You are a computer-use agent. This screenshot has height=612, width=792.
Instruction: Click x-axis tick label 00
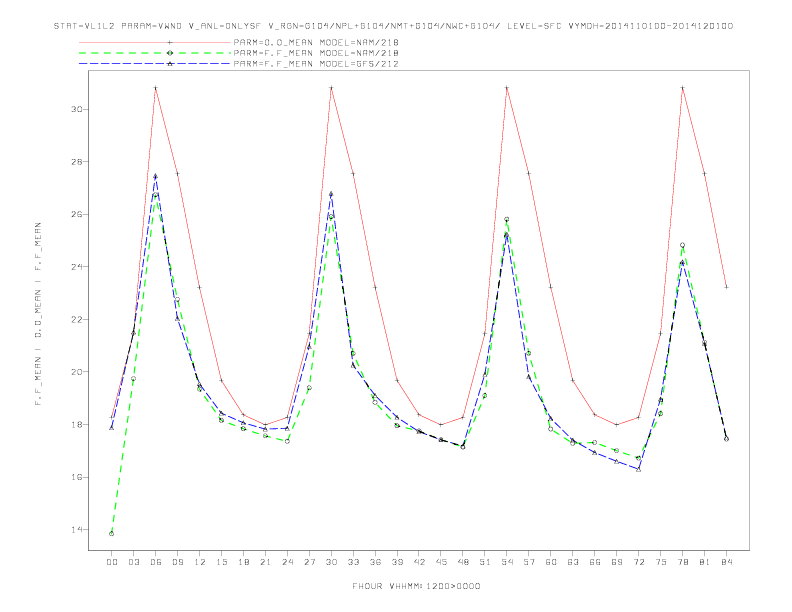(x=112, y=562)
